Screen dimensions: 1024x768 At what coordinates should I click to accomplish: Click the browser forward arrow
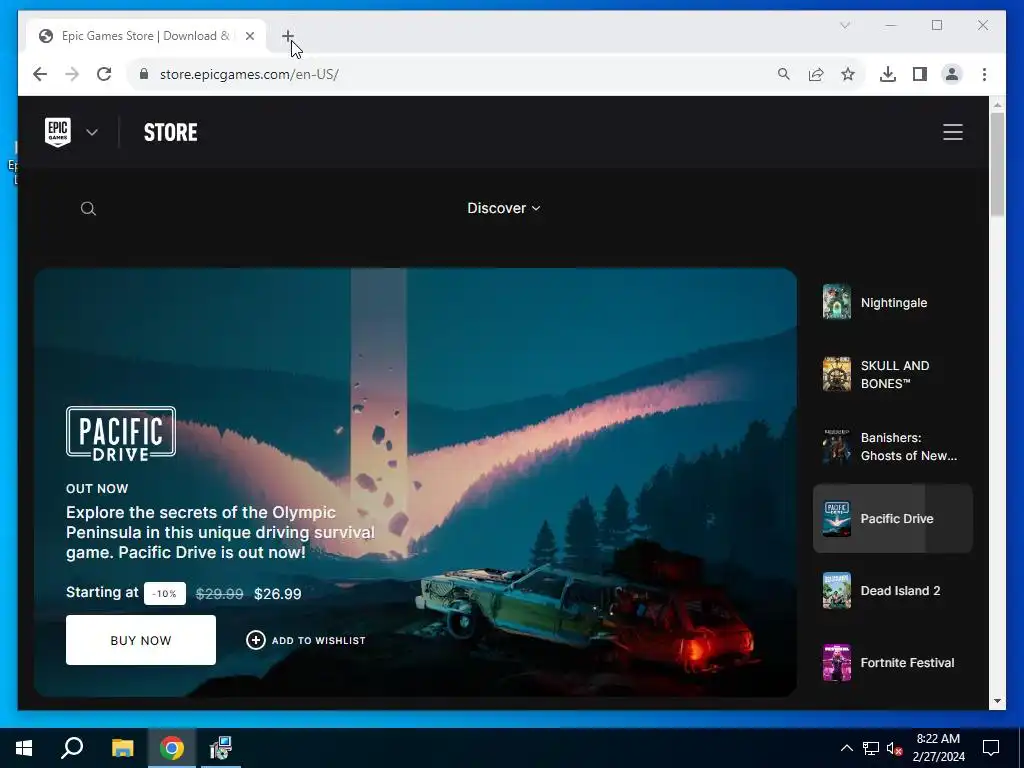click(x=72, y=74)
